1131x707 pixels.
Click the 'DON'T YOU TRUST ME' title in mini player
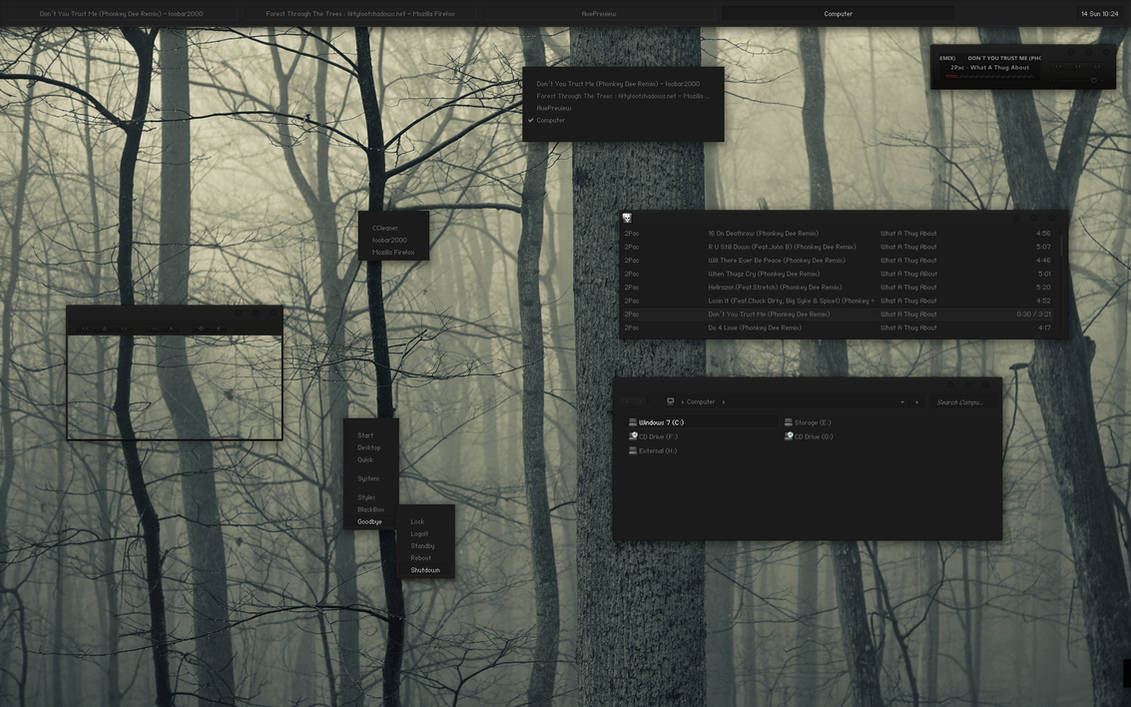pos(1004,58)
